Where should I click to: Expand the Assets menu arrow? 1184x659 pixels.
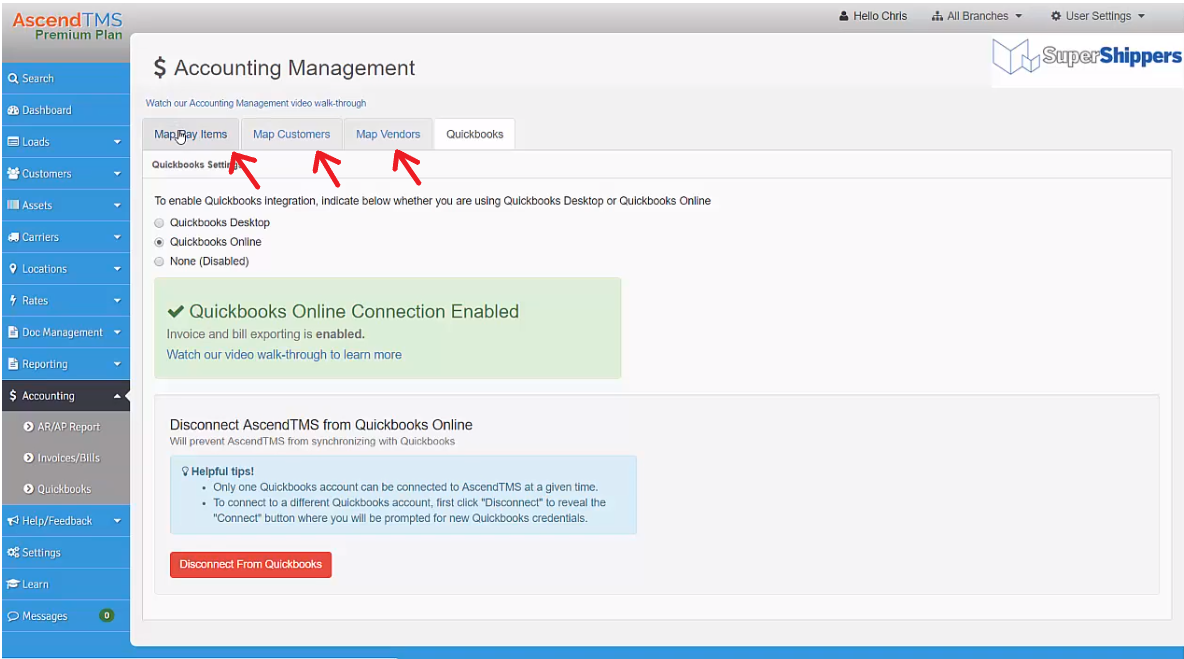(117, 205)
